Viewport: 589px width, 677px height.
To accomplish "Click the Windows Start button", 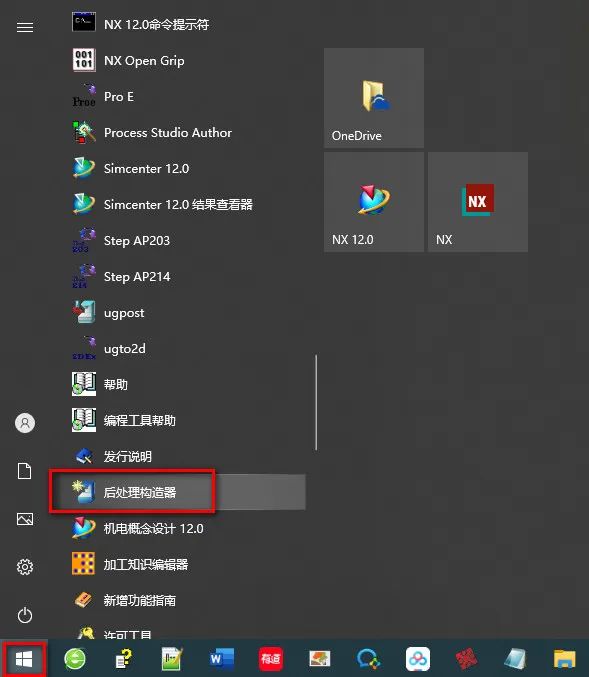I will pos(24,659).
